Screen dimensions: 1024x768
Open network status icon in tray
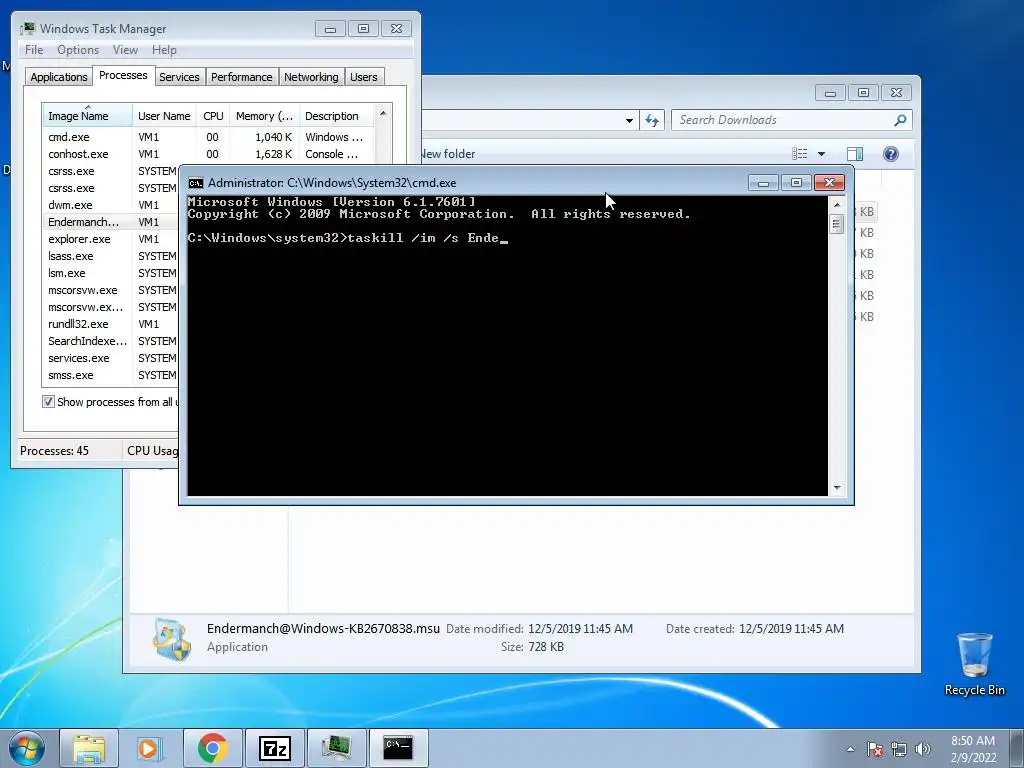[899, 749]
